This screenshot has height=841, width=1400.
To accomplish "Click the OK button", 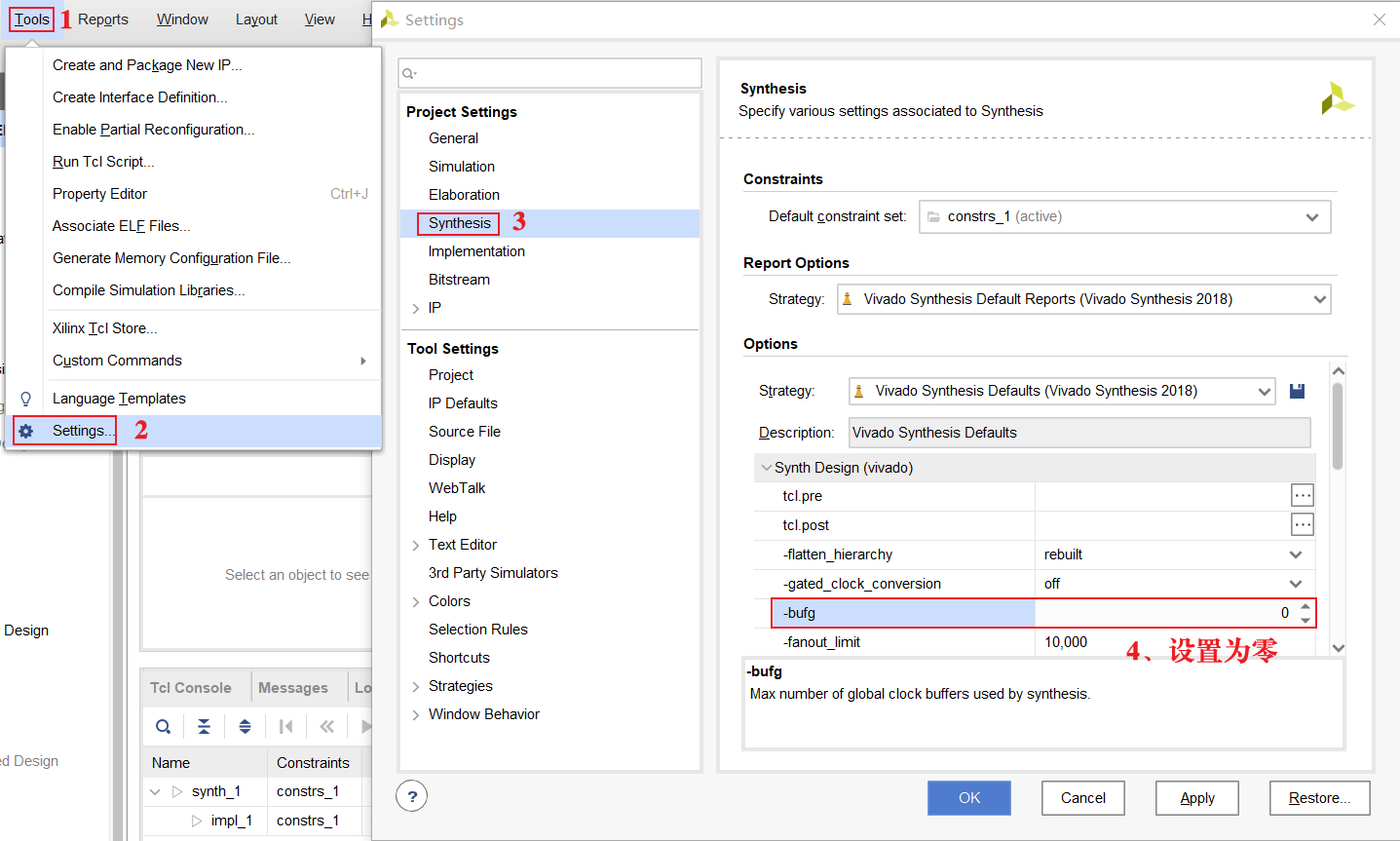I will (x=969, y=798).
